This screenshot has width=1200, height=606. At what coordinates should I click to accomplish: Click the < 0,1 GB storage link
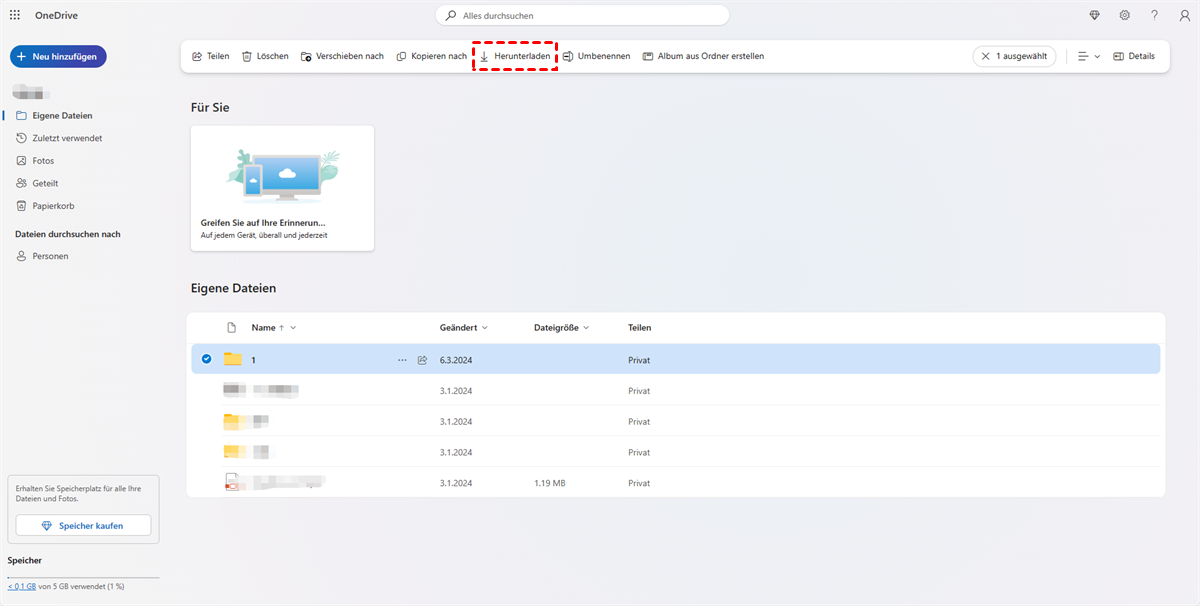coord(22,586)
